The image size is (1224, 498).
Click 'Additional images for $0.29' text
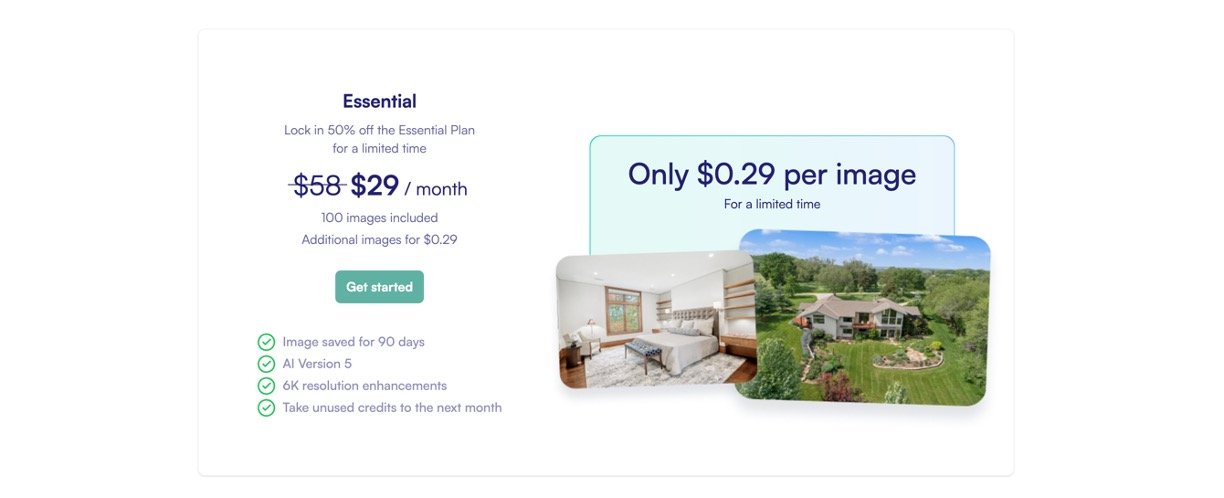[x=379, y=240]
